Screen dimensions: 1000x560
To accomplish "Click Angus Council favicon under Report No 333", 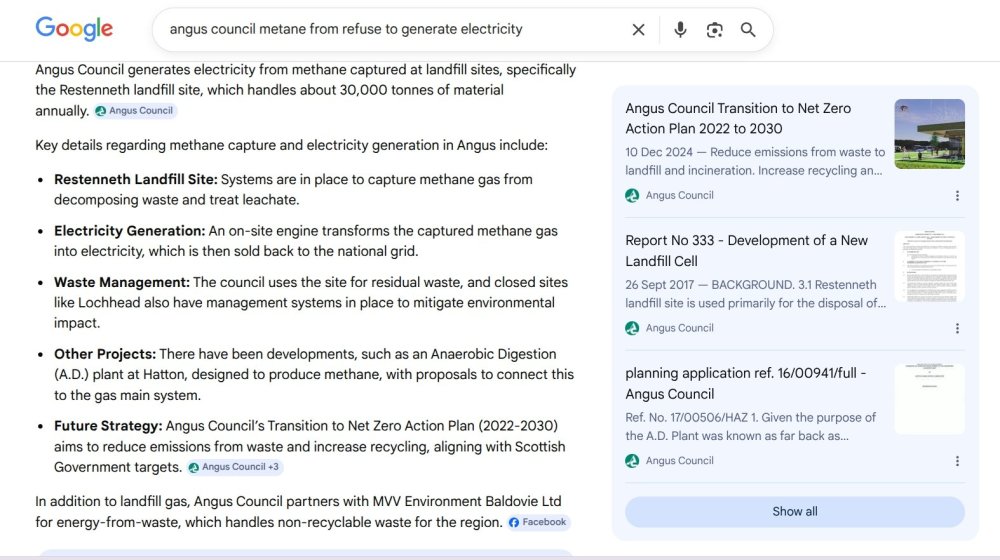I will point(632,328).
